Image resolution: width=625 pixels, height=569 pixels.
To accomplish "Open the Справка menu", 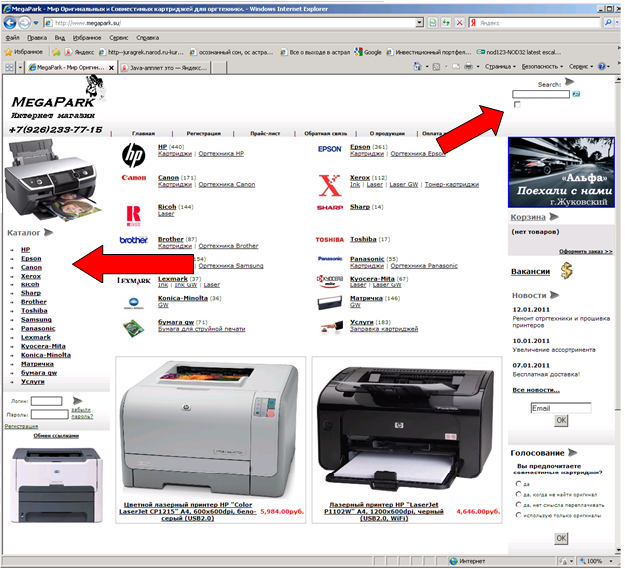I will pyautogui.click(x=147, y=37).
